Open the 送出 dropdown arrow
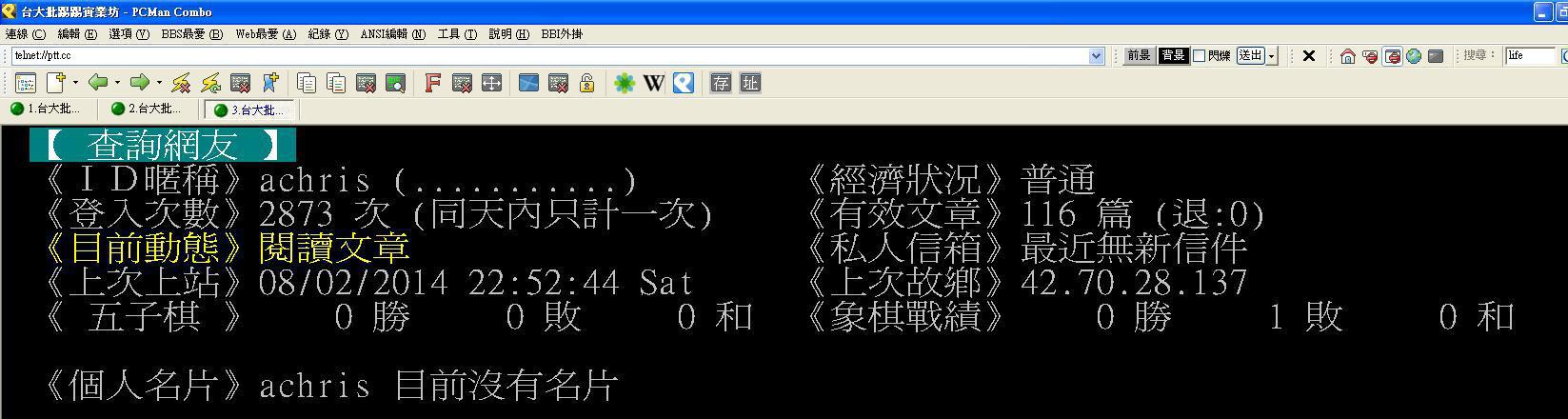Viewport: 1568px width, 419px height. (x=1272, y=56)
